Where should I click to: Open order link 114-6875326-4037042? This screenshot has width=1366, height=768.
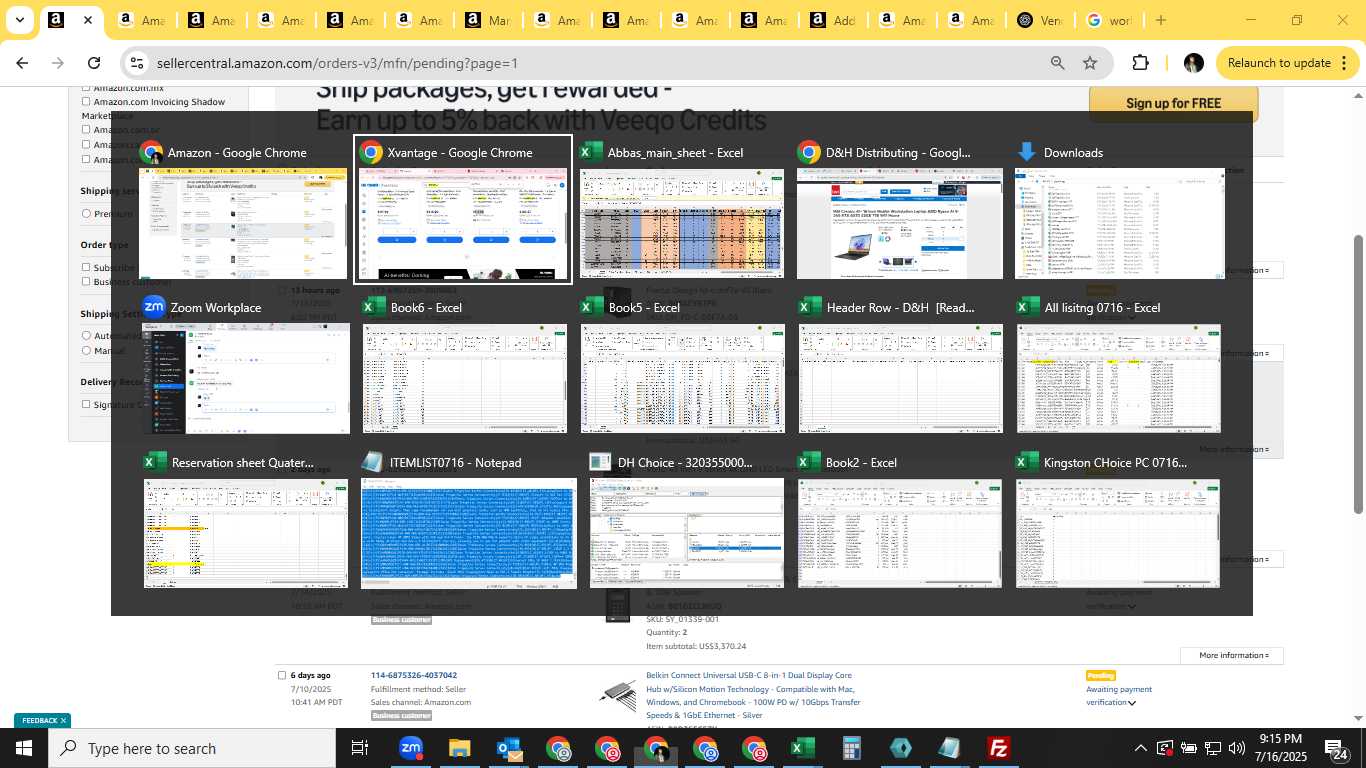414,675
